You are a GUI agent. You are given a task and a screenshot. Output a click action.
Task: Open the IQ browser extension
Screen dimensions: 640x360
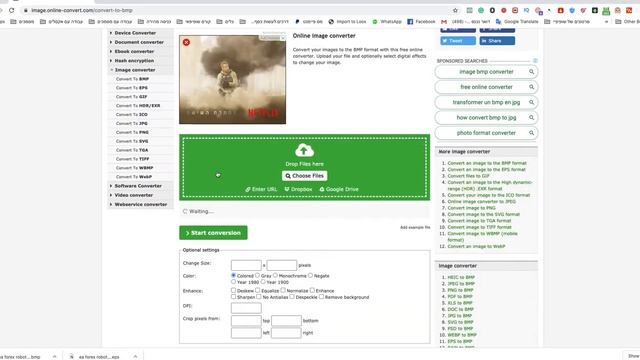tap(527, 10)
